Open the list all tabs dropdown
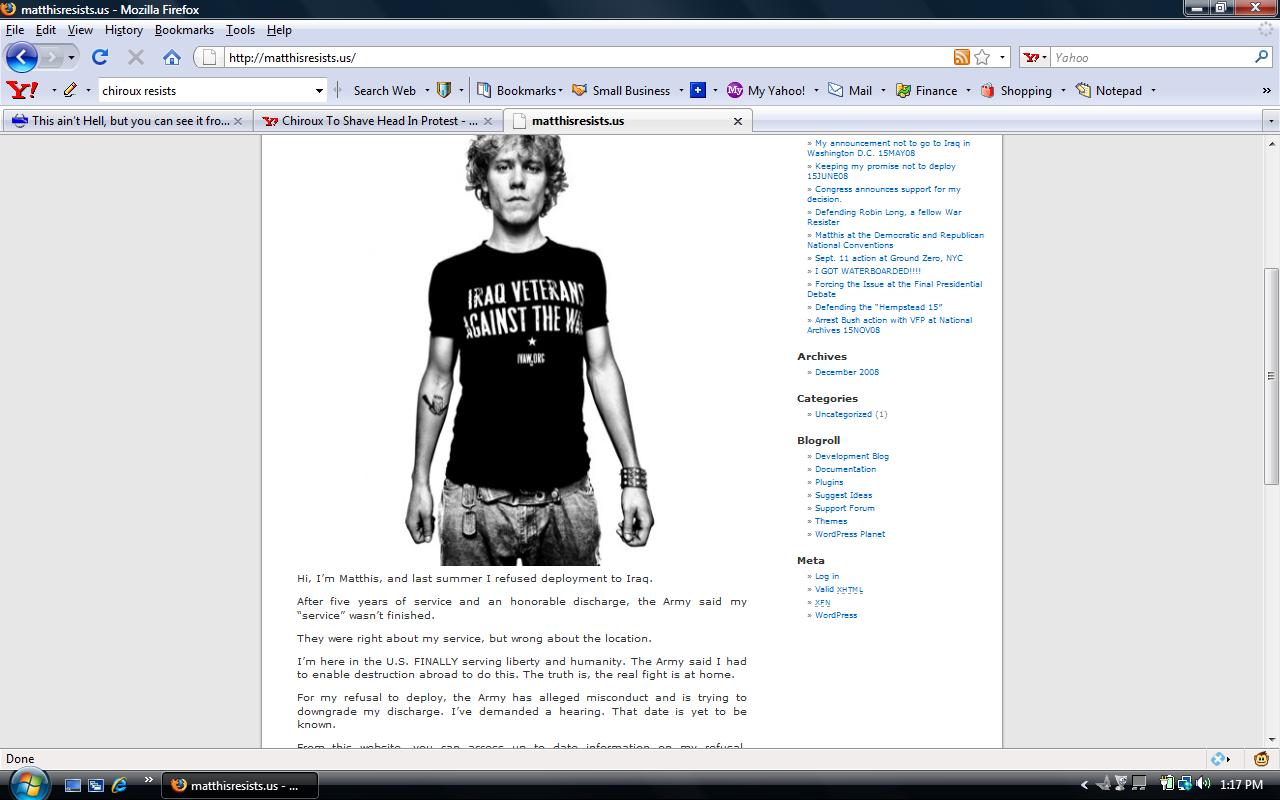The height and width of the screenshot is (800, 1280). (1271, 121)
